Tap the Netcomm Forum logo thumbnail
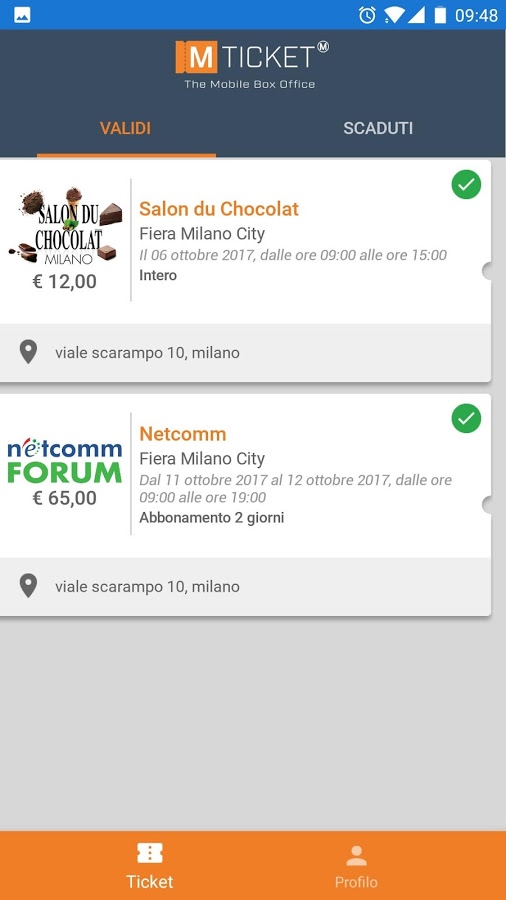 [65, 461]
